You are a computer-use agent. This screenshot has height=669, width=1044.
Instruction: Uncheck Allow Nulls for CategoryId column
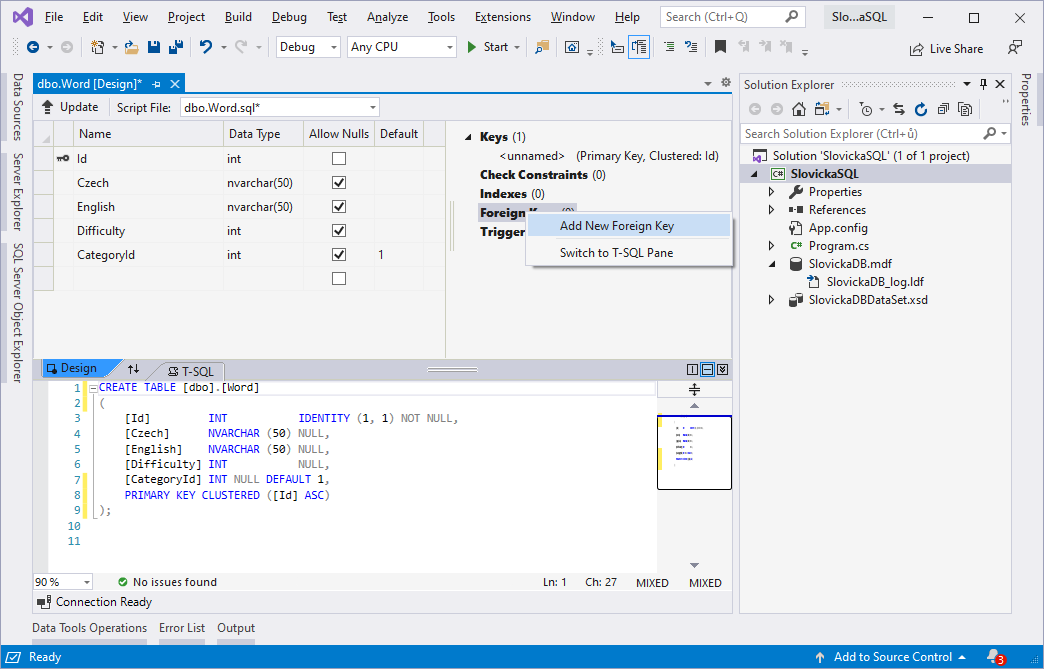click(339, 254)
